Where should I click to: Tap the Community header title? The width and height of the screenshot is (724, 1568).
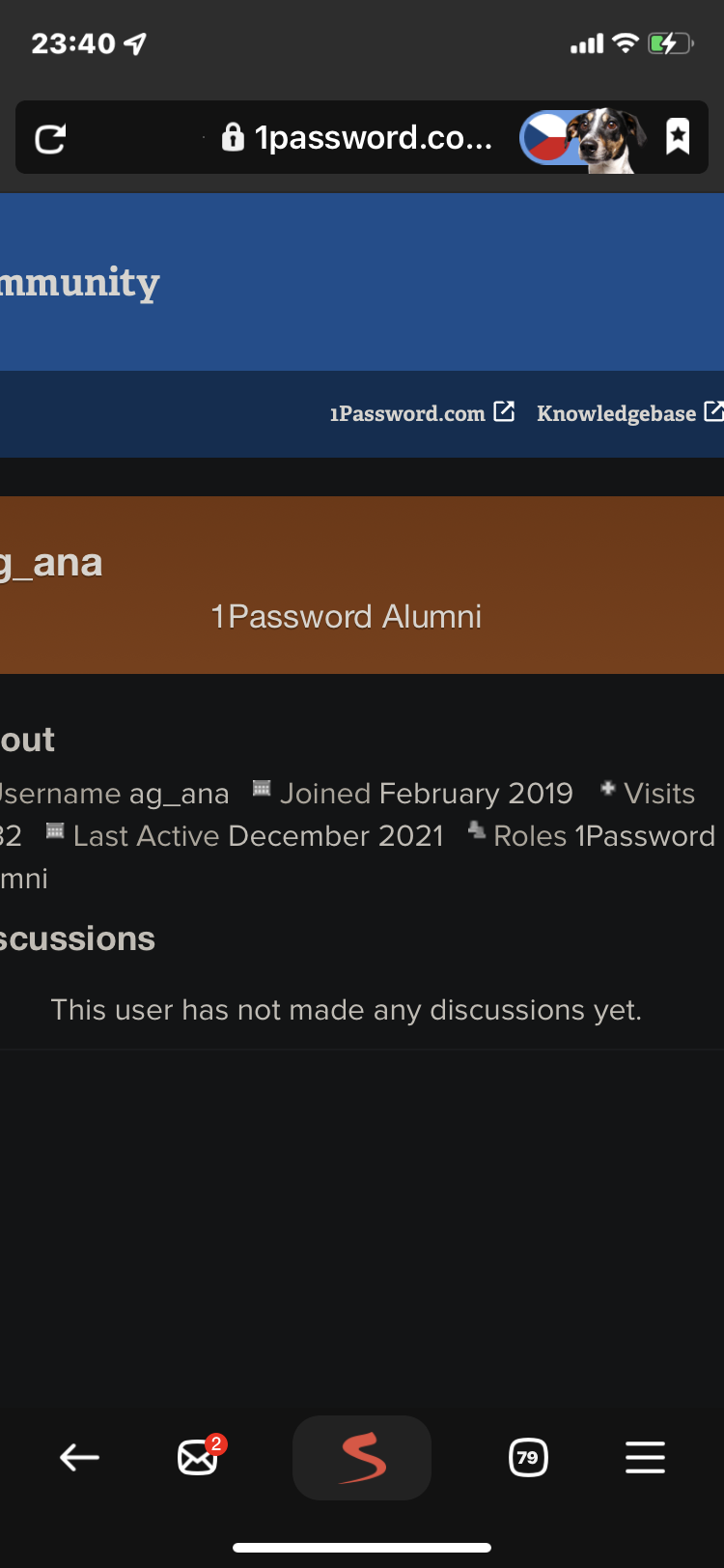79,283
